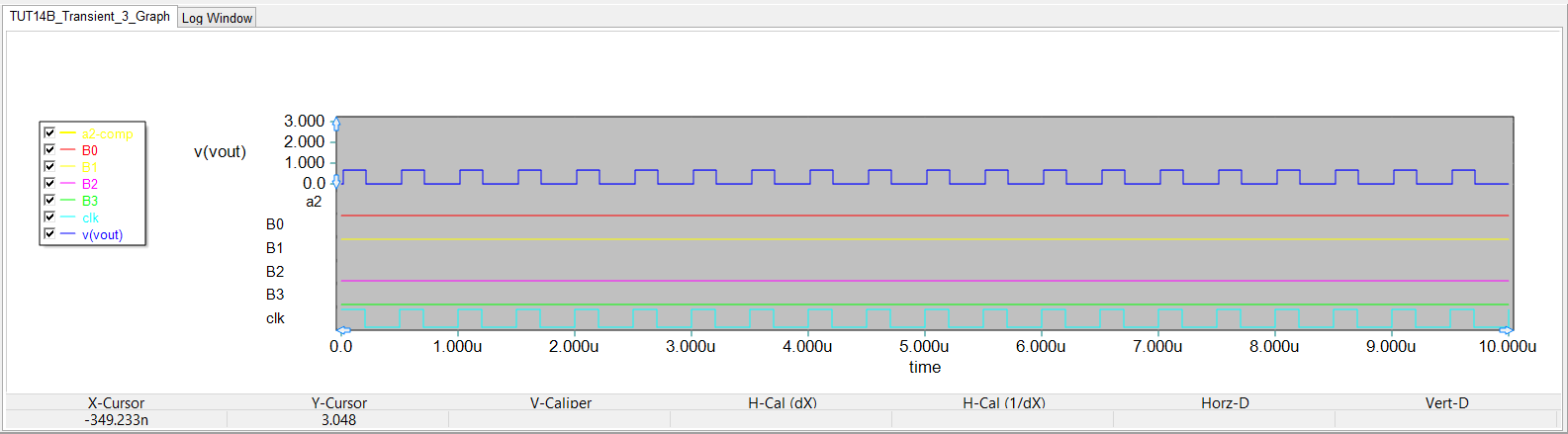The height and width of the screenshot is (434, 1568).
Task: Click the X-Cursor value -349.233n
Action: pyautogui.click(x=116, y=419)
